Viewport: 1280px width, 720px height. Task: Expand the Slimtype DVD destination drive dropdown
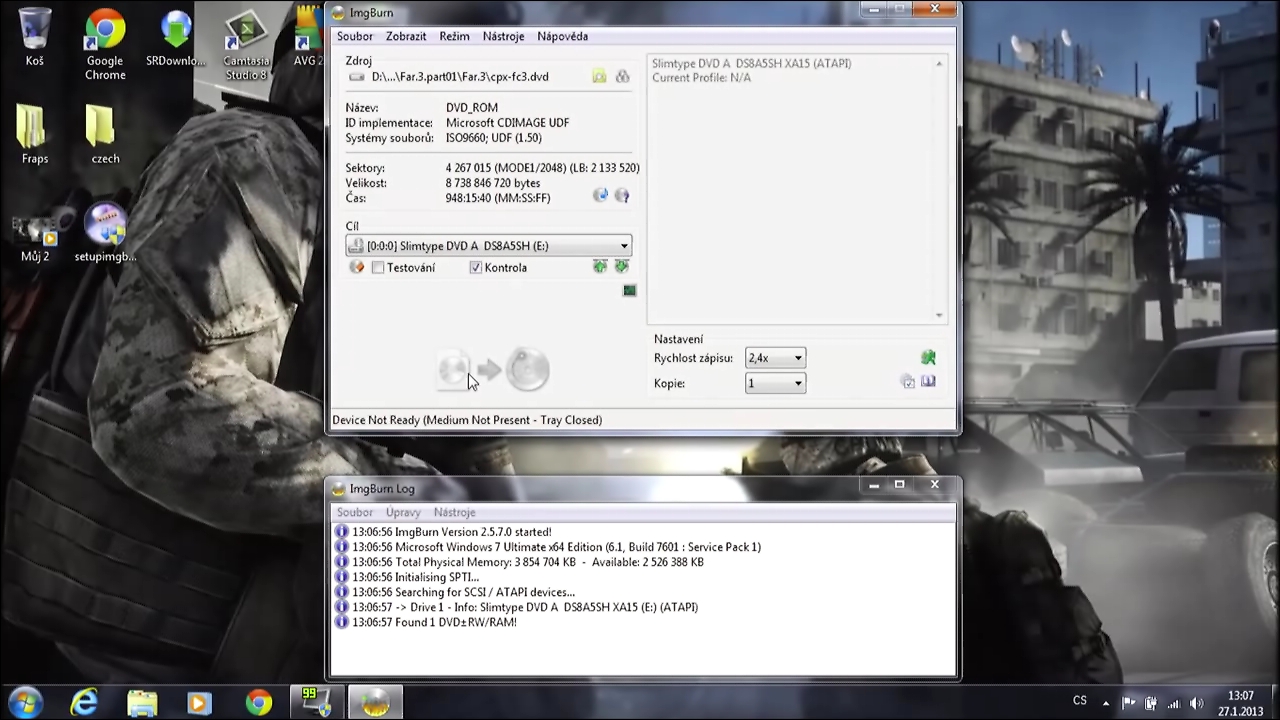624,246
